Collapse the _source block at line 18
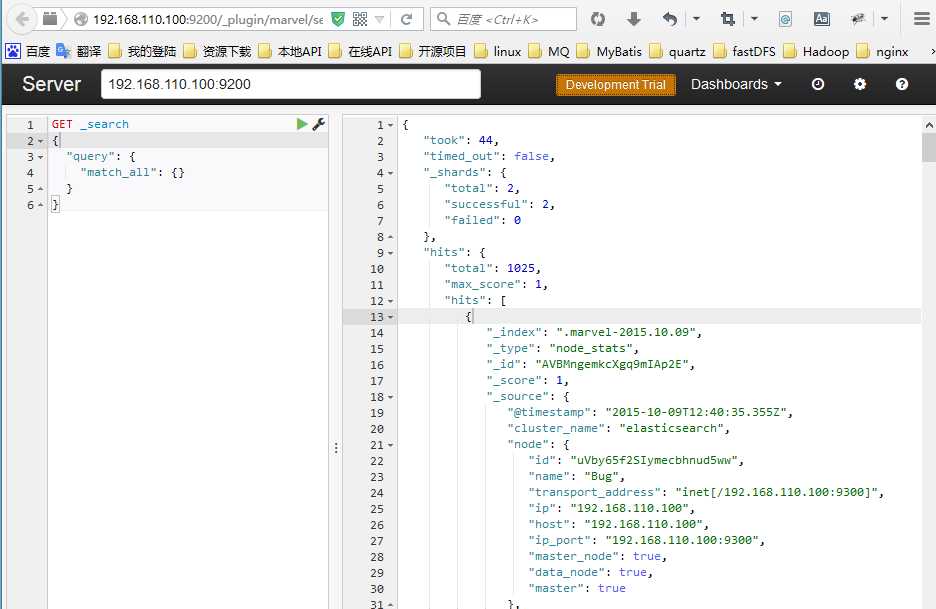The width and height of the screenshot is (936, 609). 390,397
